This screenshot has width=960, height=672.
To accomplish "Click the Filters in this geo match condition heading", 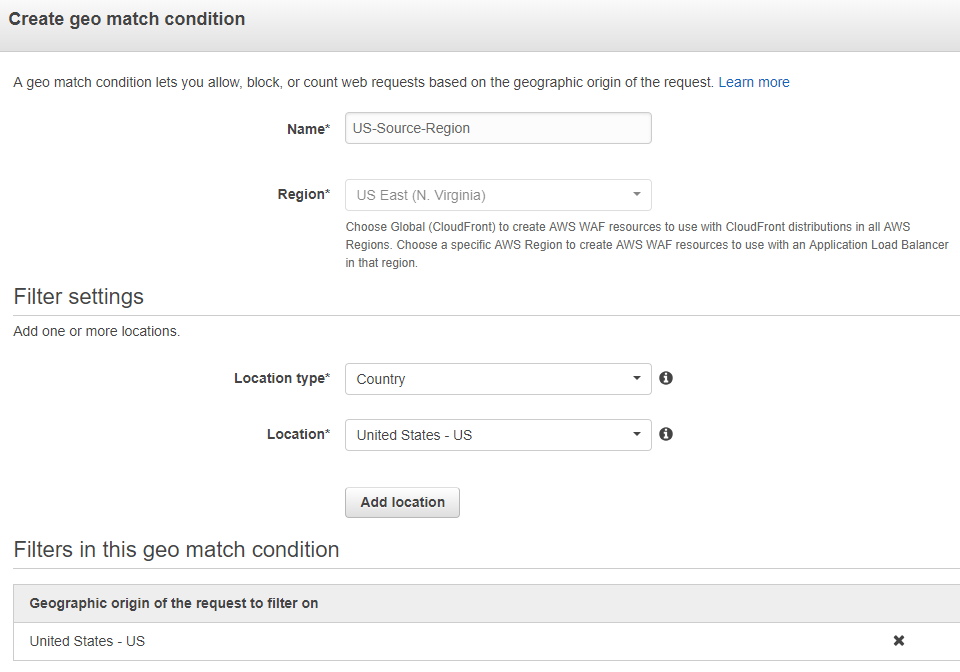I will tap(176, 550).
